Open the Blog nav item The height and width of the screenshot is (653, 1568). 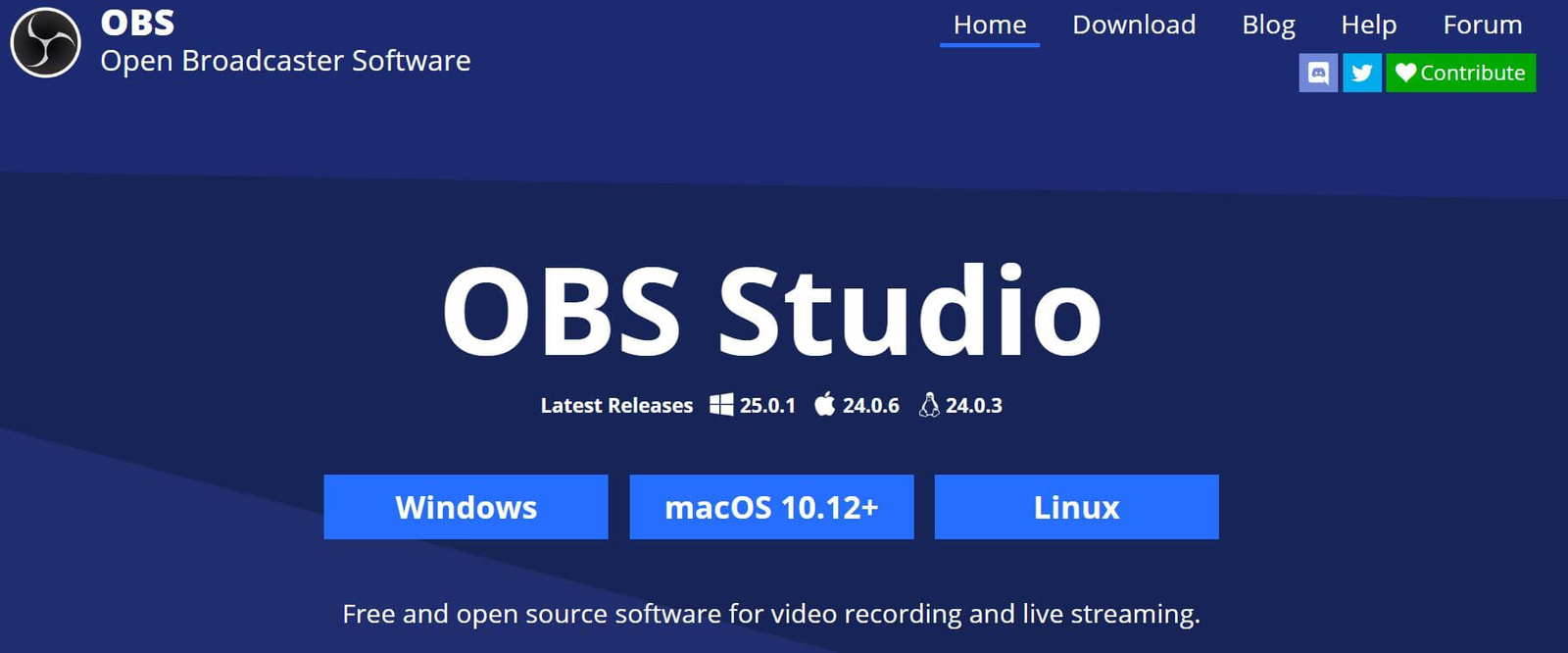click(x=1268, y=25)
